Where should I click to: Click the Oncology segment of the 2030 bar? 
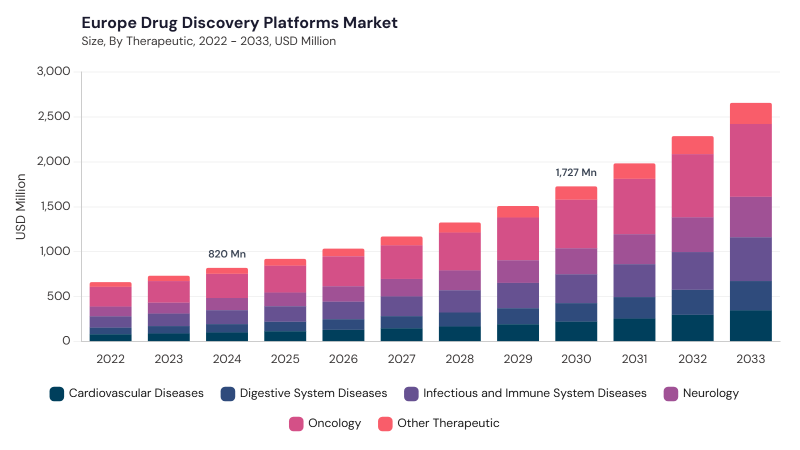[x=576, y=224]
